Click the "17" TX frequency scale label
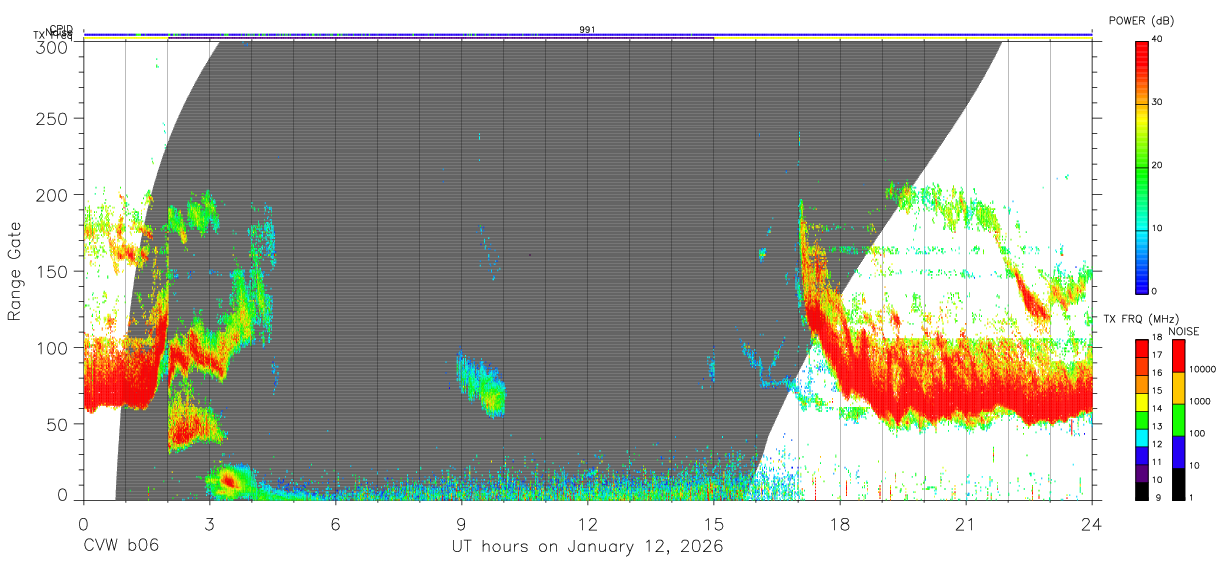 pyautogui.click(x=1157, y=355)
